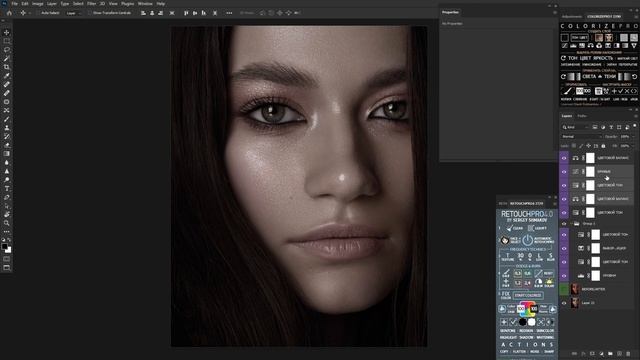The image size is (640, 360).
Task: Open the Filter menu
Action: [91, 4]
